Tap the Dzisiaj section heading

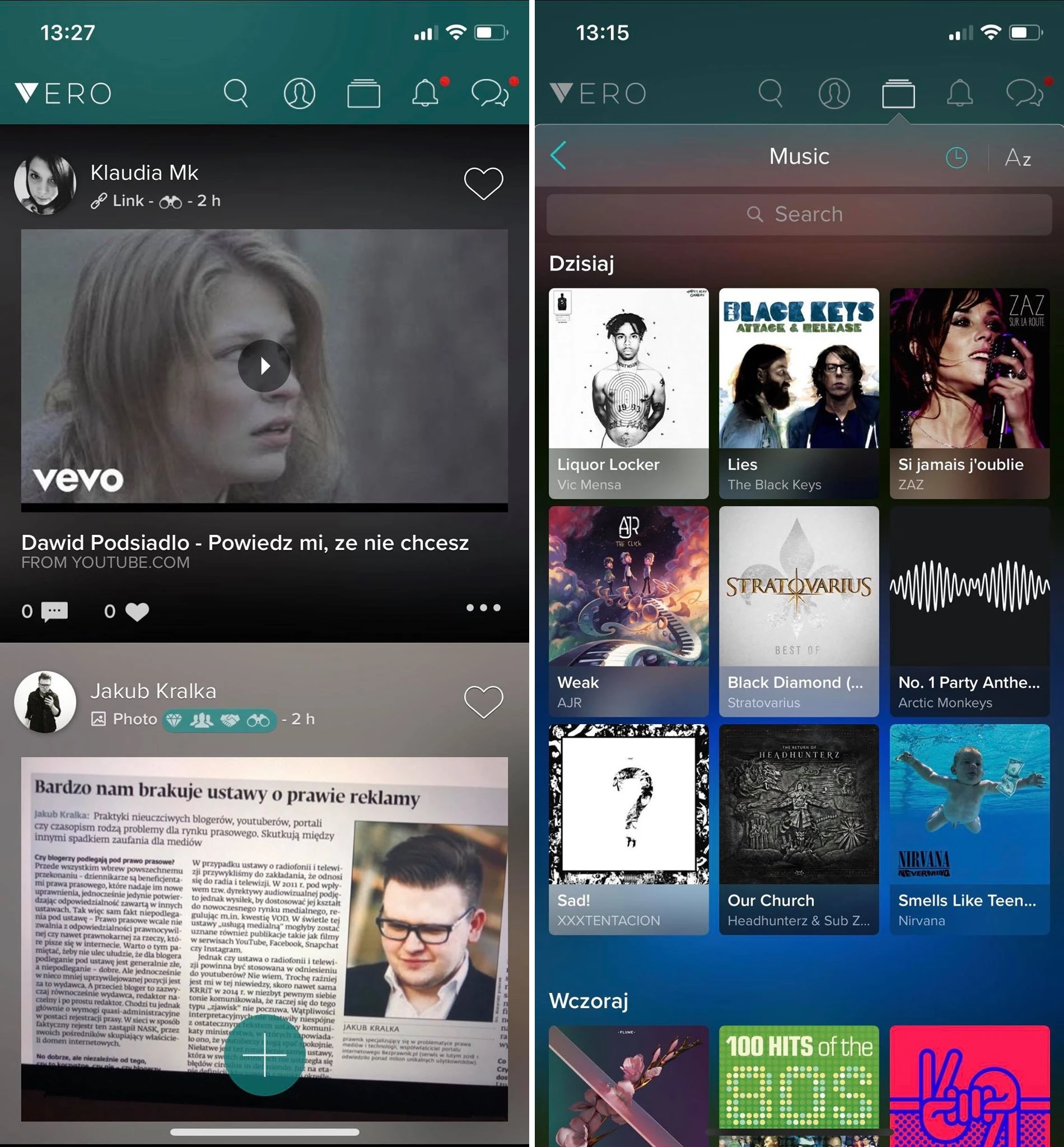click(x=581, y=264)
